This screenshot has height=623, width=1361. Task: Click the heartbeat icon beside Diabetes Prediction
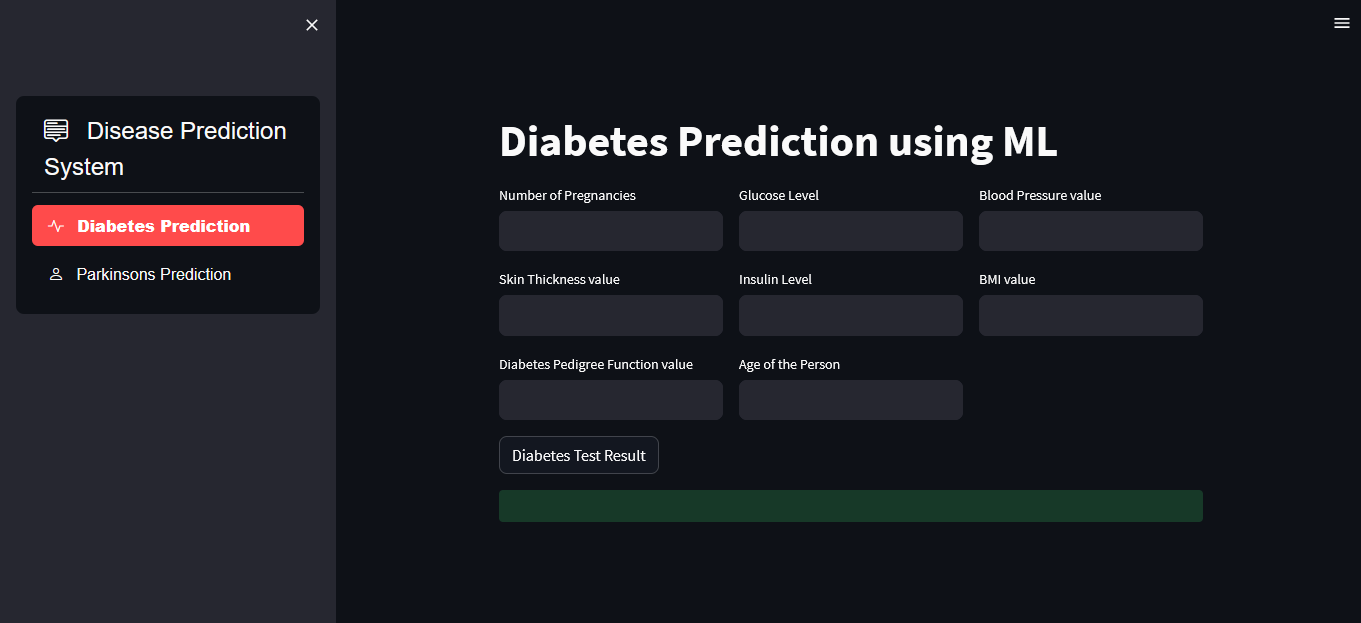56,225
